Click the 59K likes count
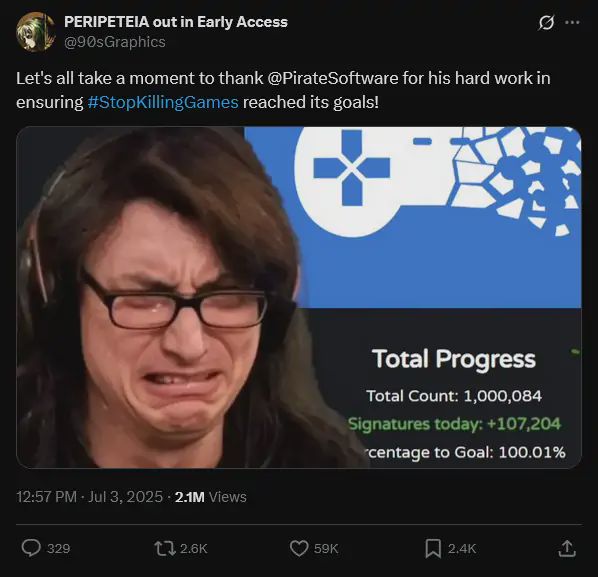This screenshot has width=598, height=577. pyautogui.click(x=326, y=548)
